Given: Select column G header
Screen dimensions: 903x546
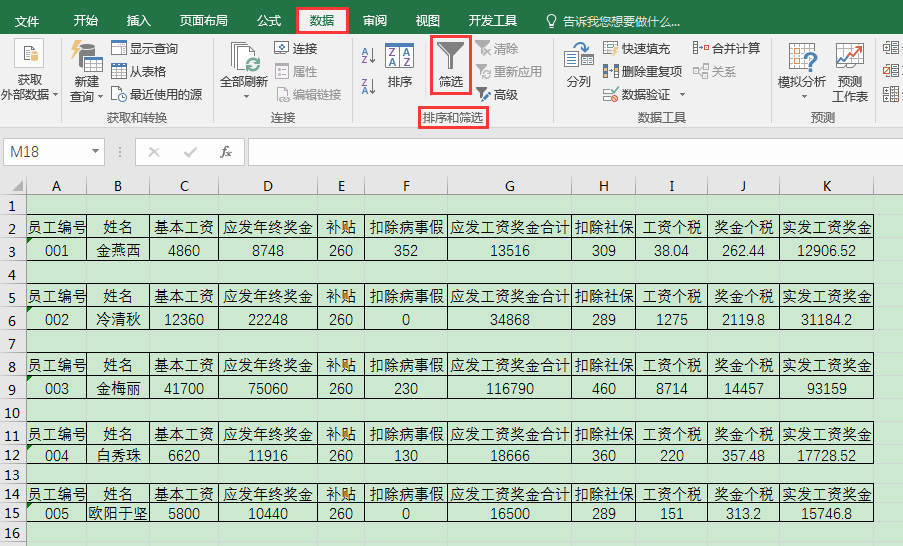Looking at the screenshot, I should (x=510, y=185).
